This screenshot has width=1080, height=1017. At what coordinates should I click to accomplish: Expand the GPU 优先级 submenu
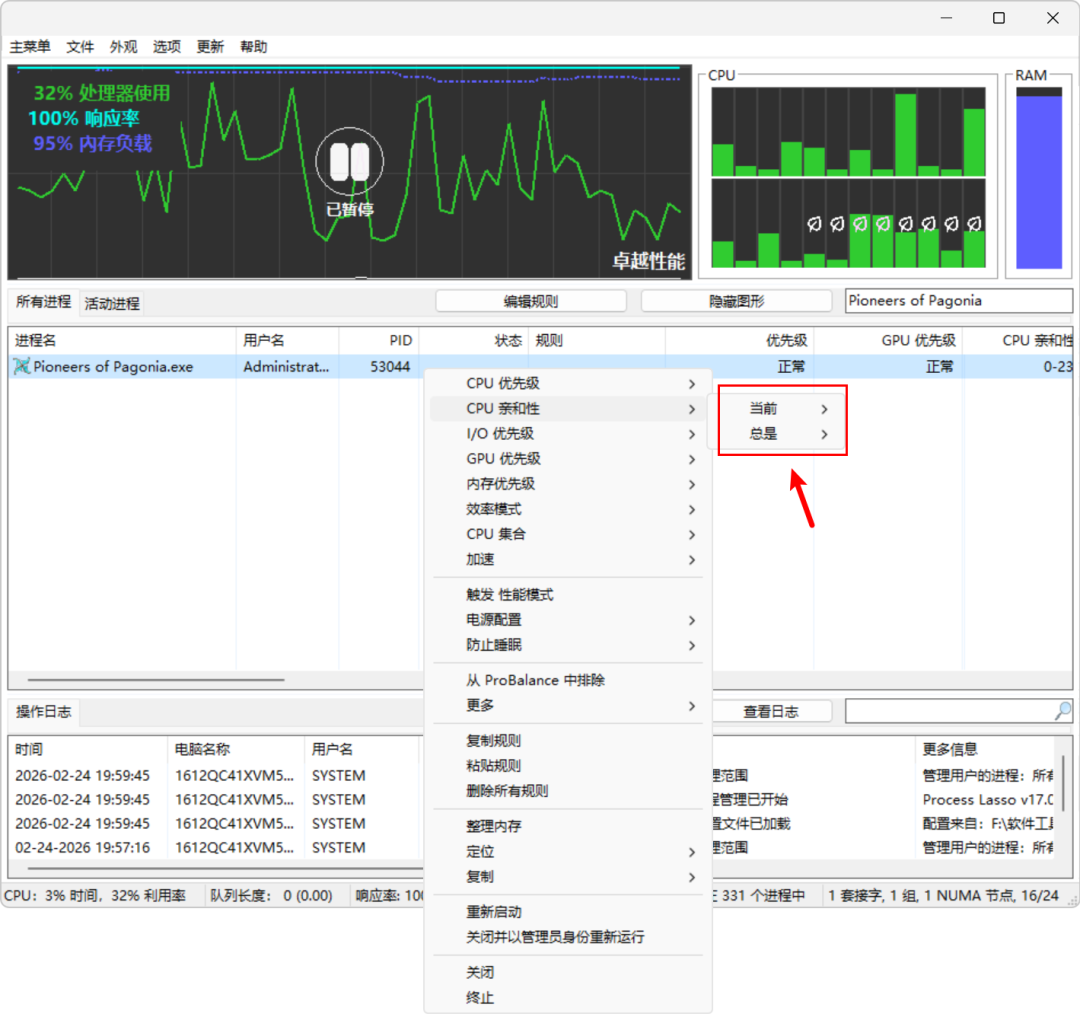pos(568,459)
